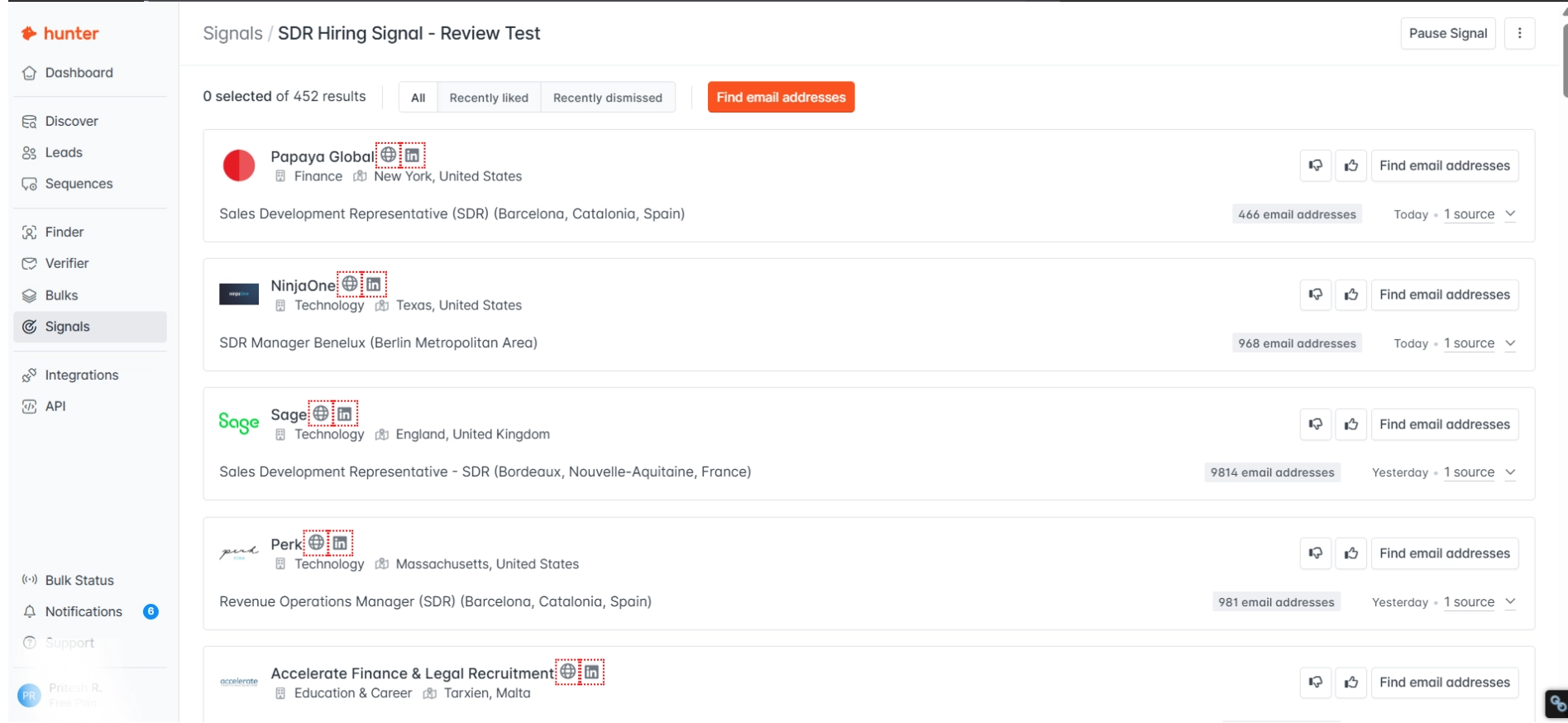
Task: Open Bulk Status page
Action: click(90, 580)
